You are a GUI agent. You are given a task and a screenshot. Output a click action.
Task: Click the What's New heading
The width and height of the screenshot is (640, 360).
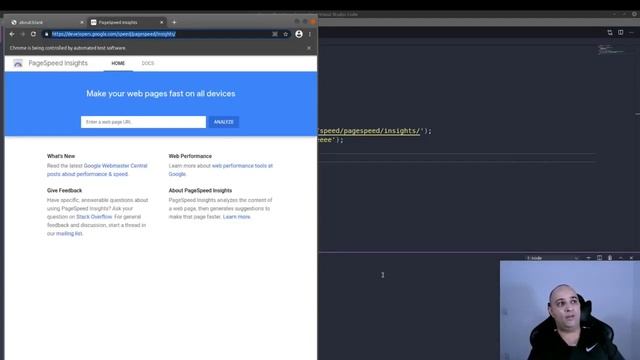pos(61,156)
